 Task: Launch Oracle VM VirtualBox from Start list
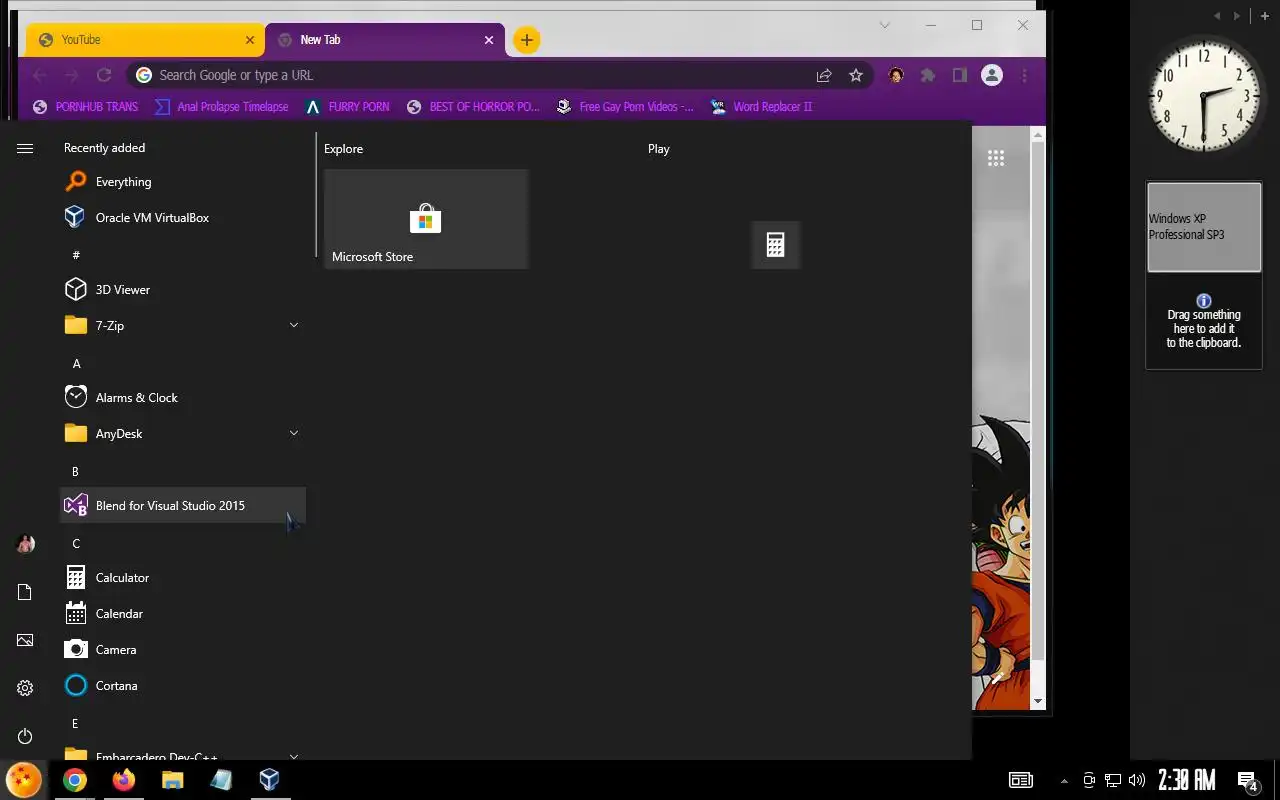point(183,218)
